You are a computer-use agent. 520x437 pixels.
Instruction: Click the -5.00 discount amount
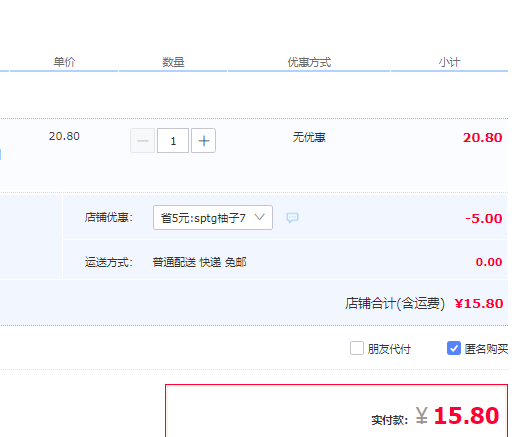484,219
